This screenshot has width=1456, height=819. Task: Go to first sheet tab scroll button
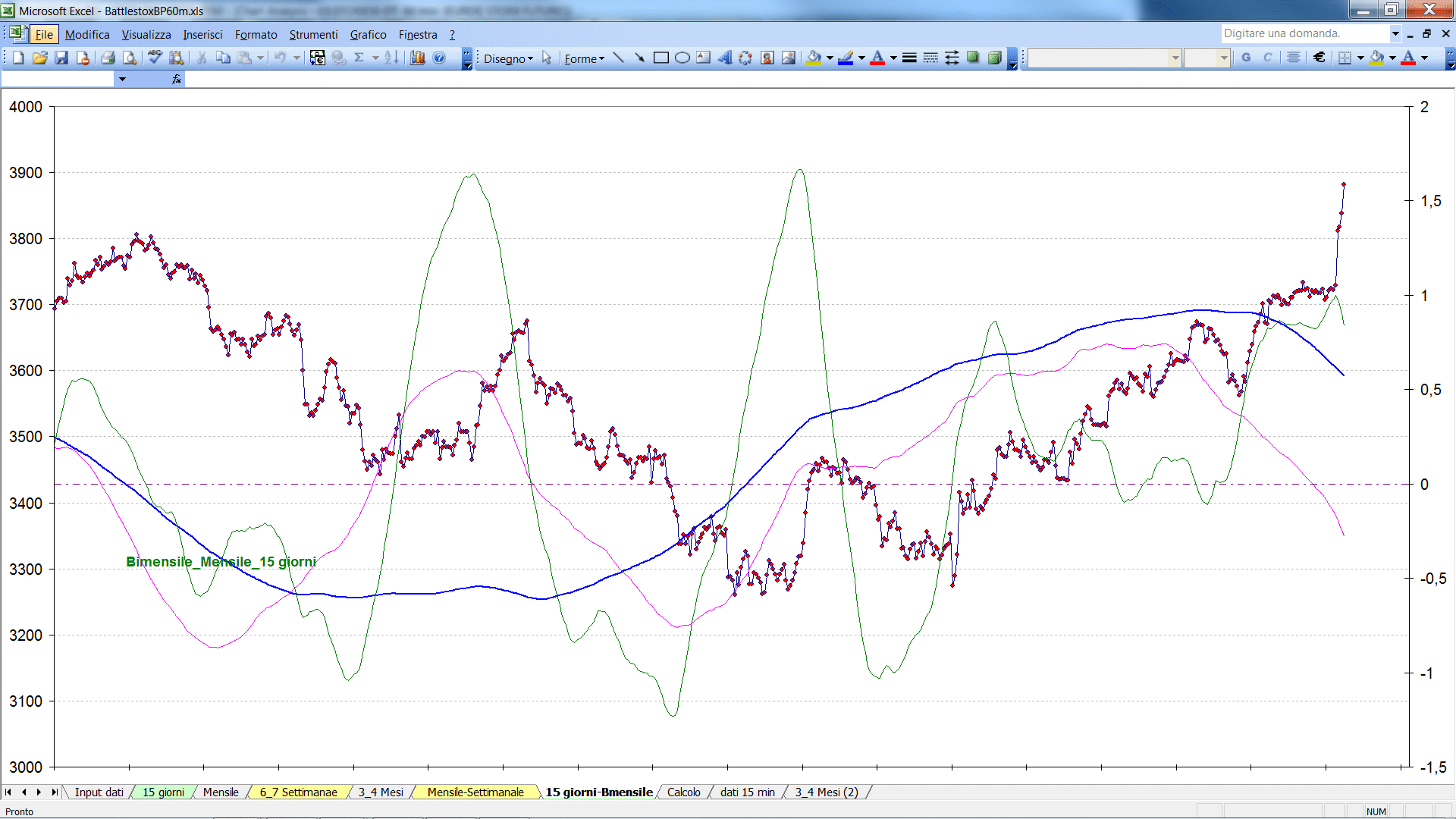click(x=8, y=792)
